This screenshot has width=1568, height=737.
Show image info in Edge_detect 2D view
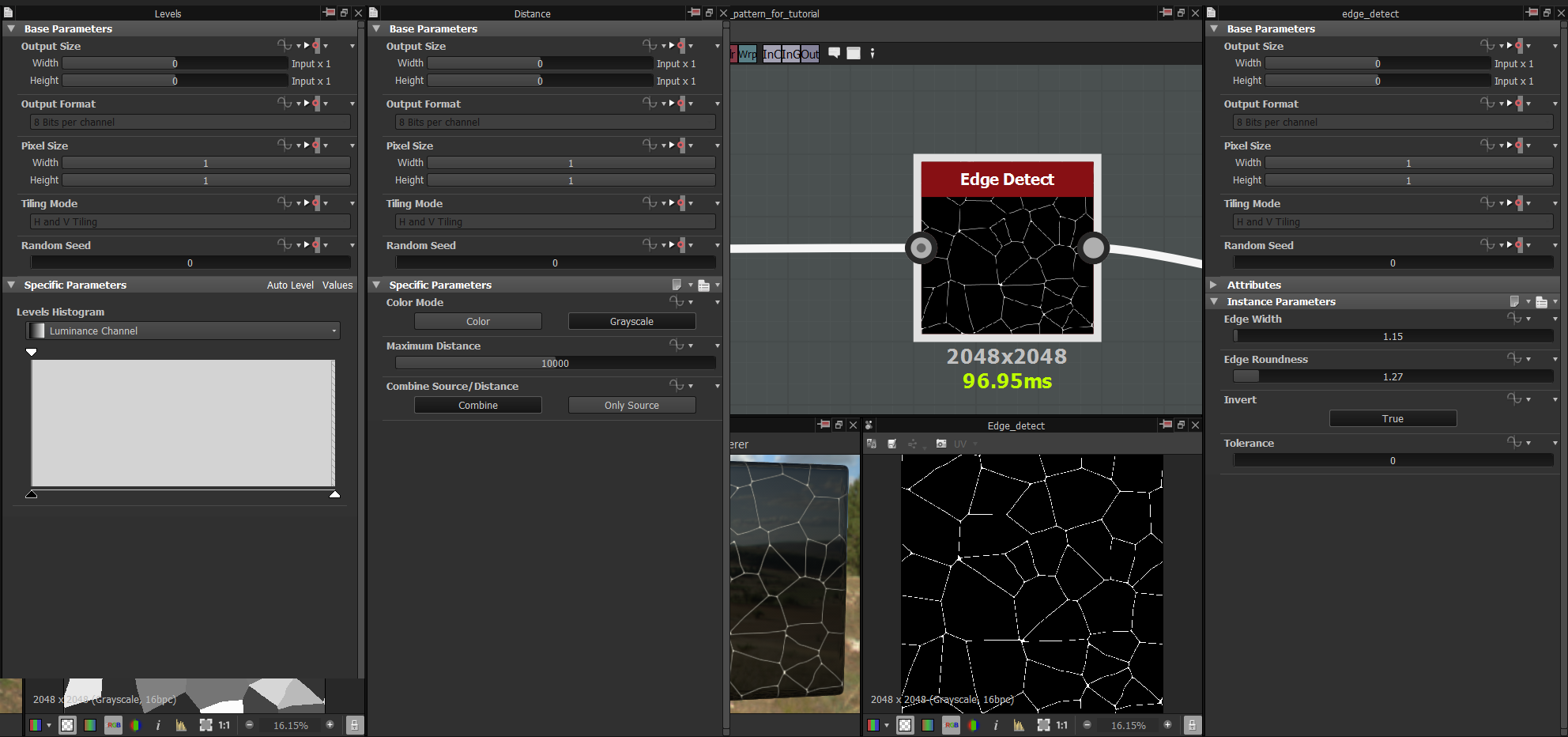pyautogui.click(x=996, y=725)
